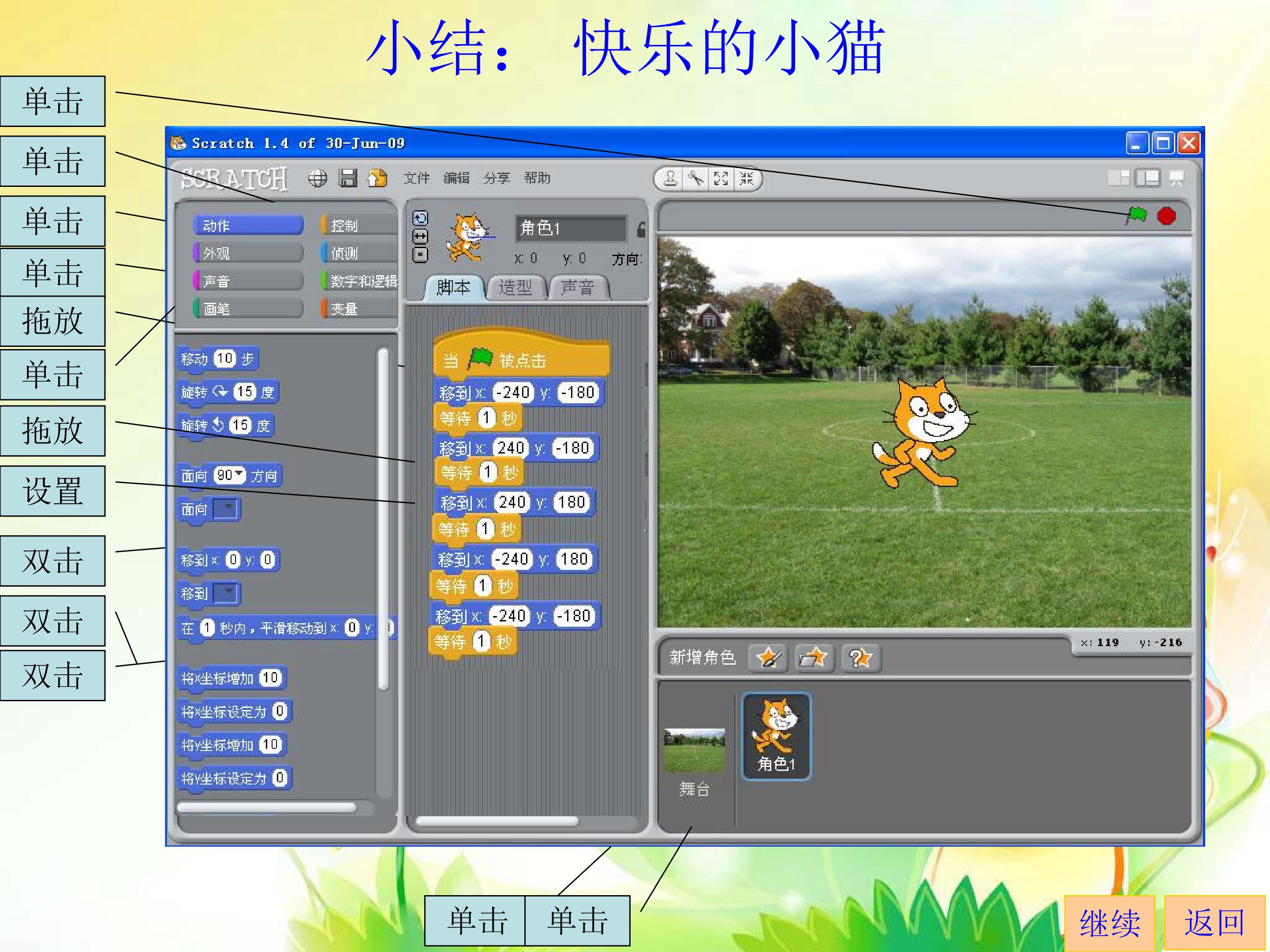Get a surprise sprite with the question-star icon

[860, 658]
